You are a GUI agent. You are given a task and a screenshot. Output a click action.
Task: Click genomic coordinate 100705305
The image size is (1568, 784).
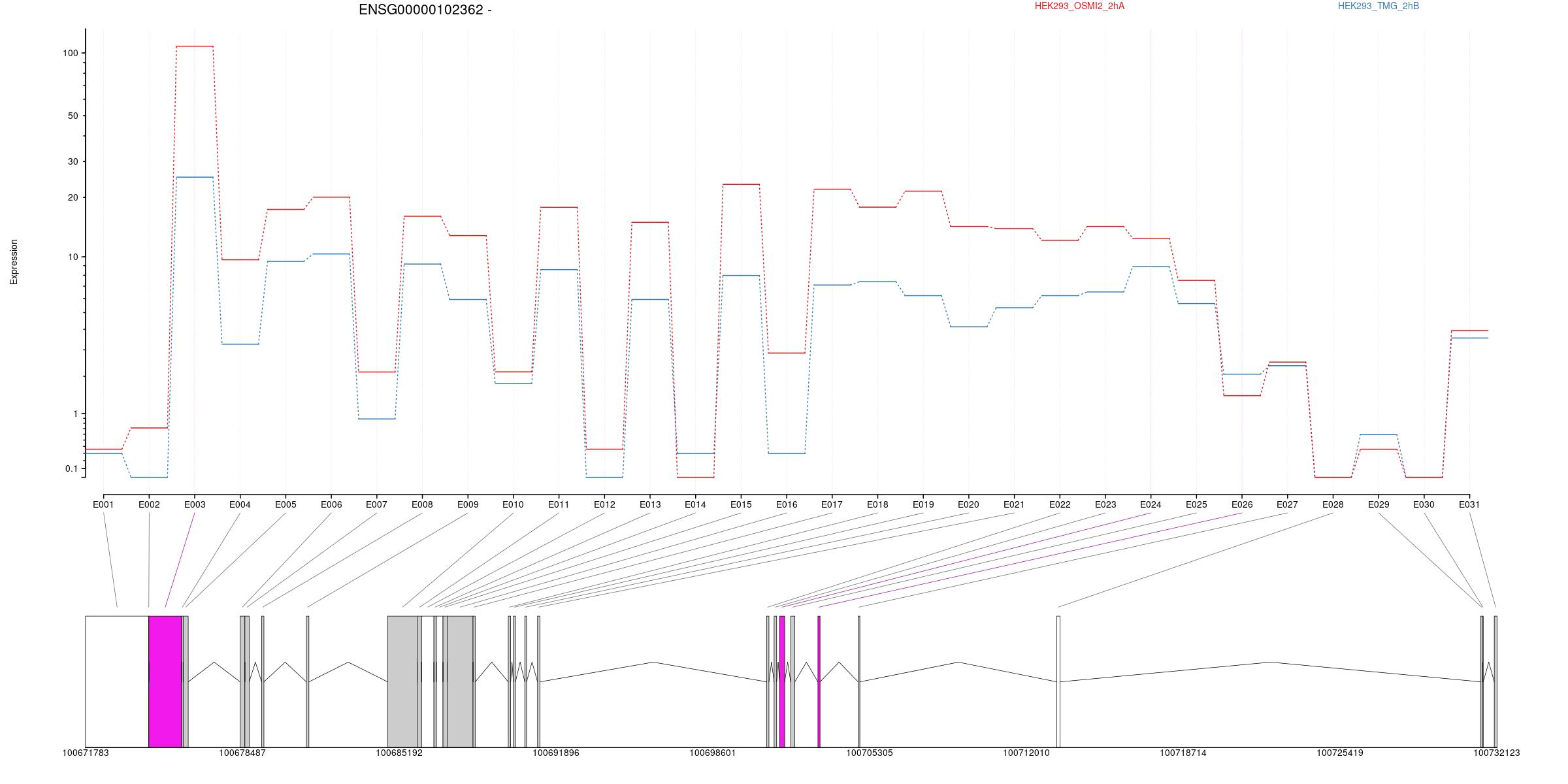[x=870, y=753]
